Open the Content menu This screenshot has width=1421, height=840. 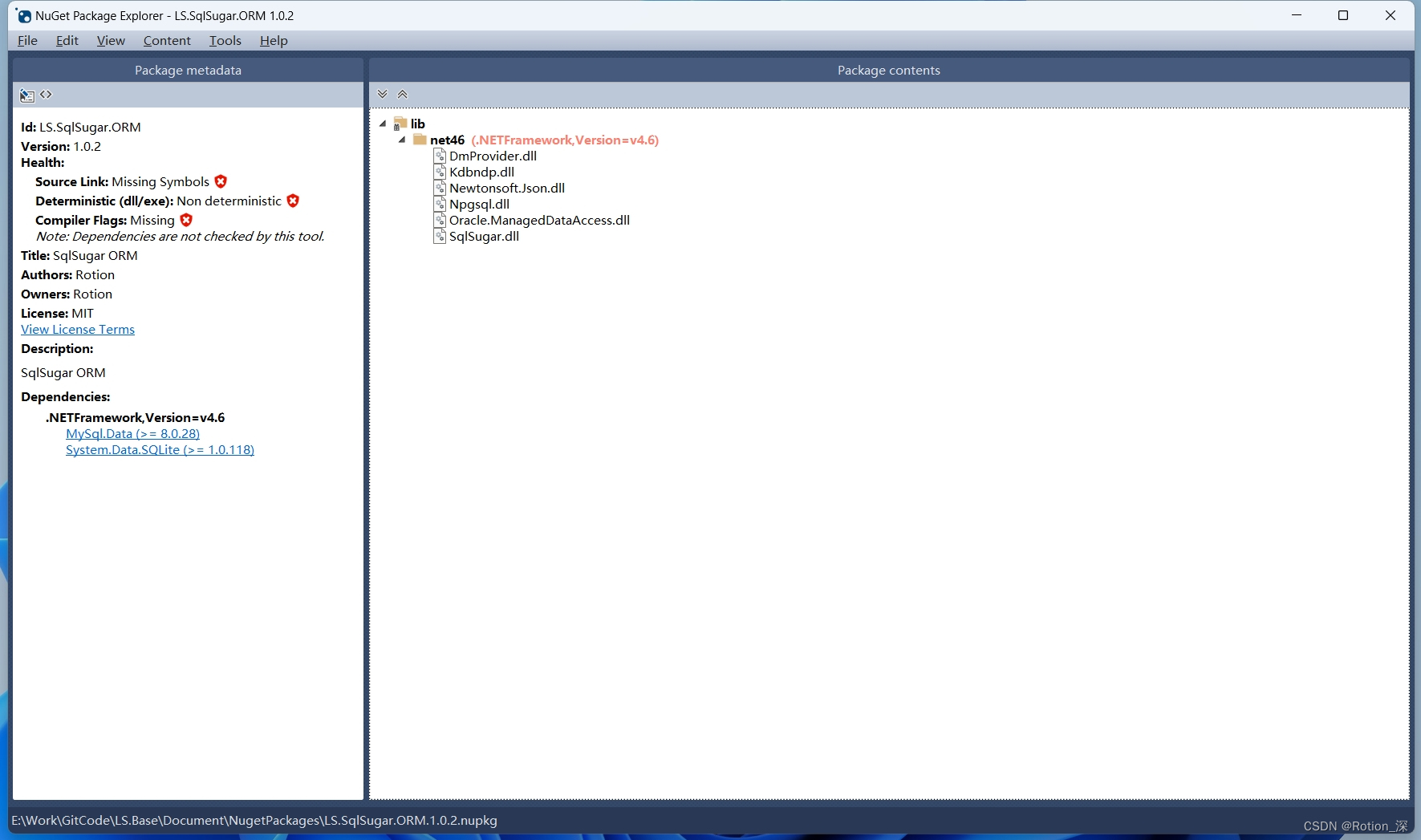pyautogui.click(x=167, y=40)
